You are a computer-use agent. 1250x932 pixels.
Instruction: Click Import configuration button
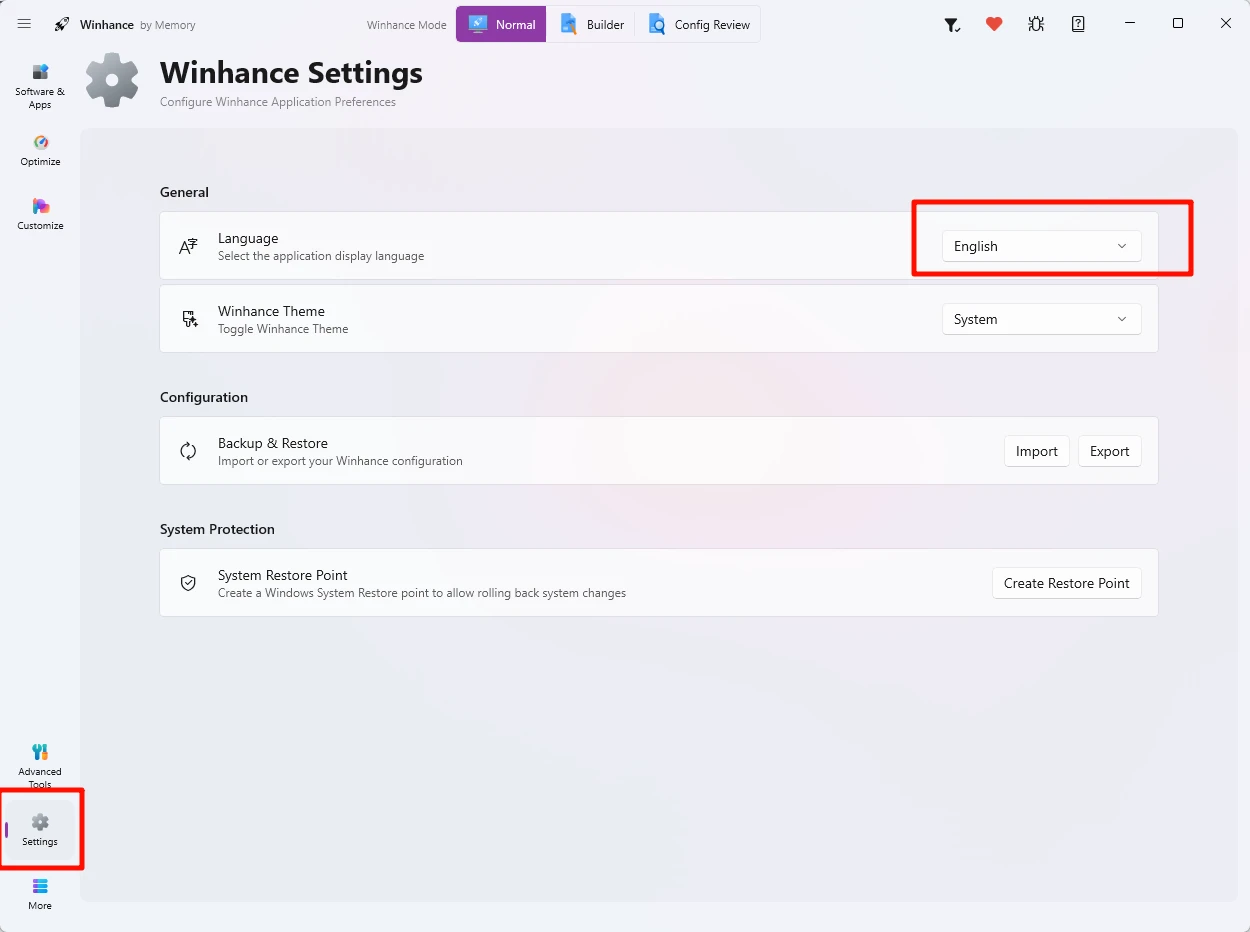[x=1037, y=451]
